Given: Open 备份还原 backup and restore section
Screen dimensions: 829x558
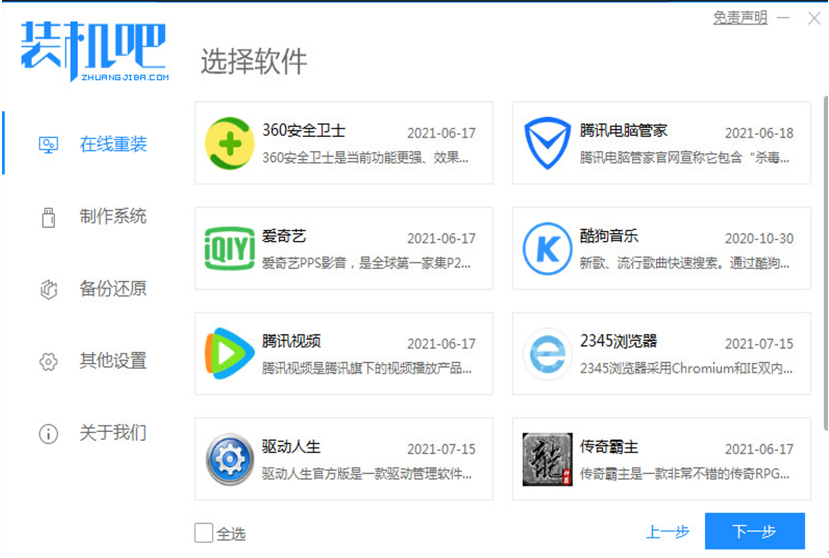Looking at the screenshot, I should click(112, 289).
